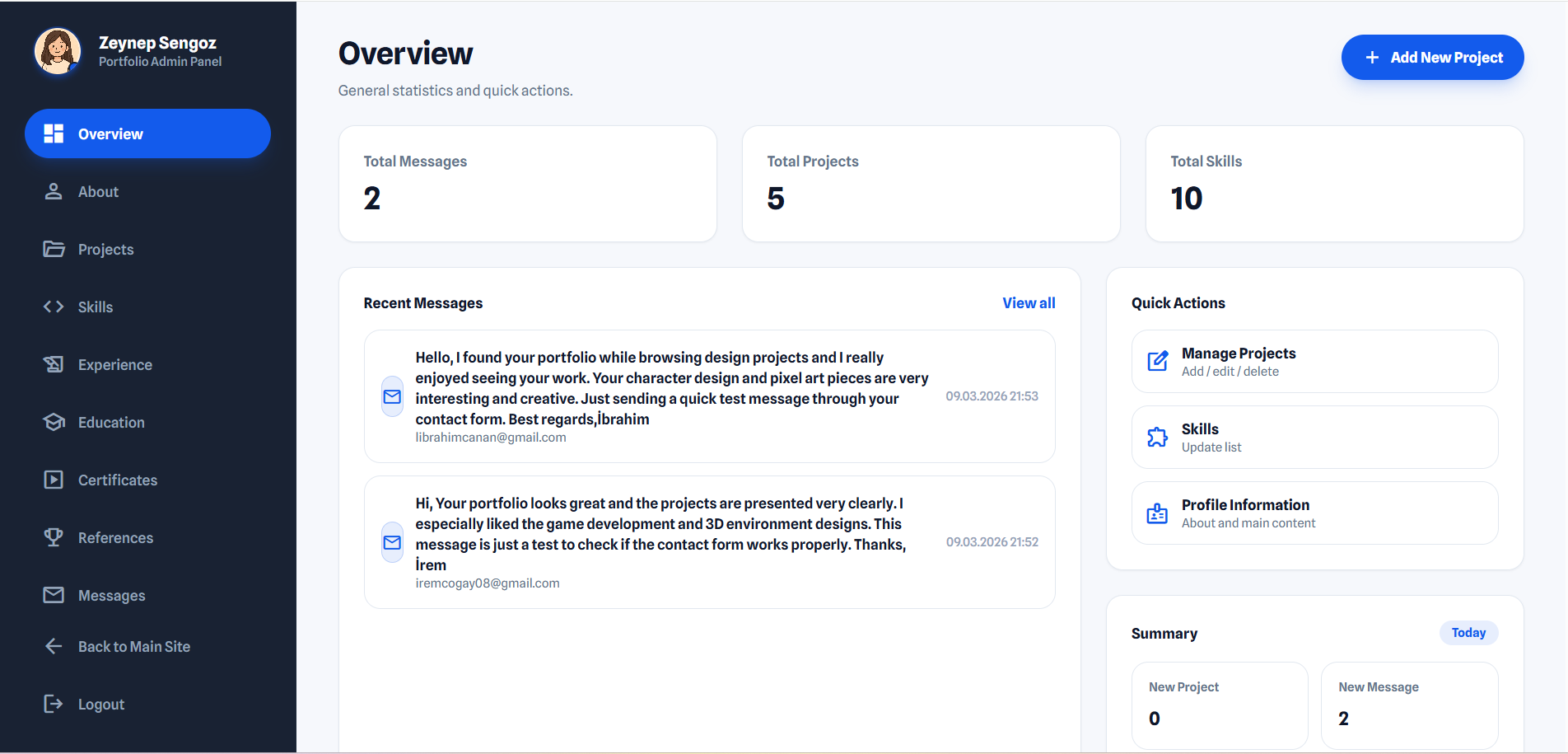
Task: Click the 09.03.2026 21:53 timestamp
Action: pos(992,396)
